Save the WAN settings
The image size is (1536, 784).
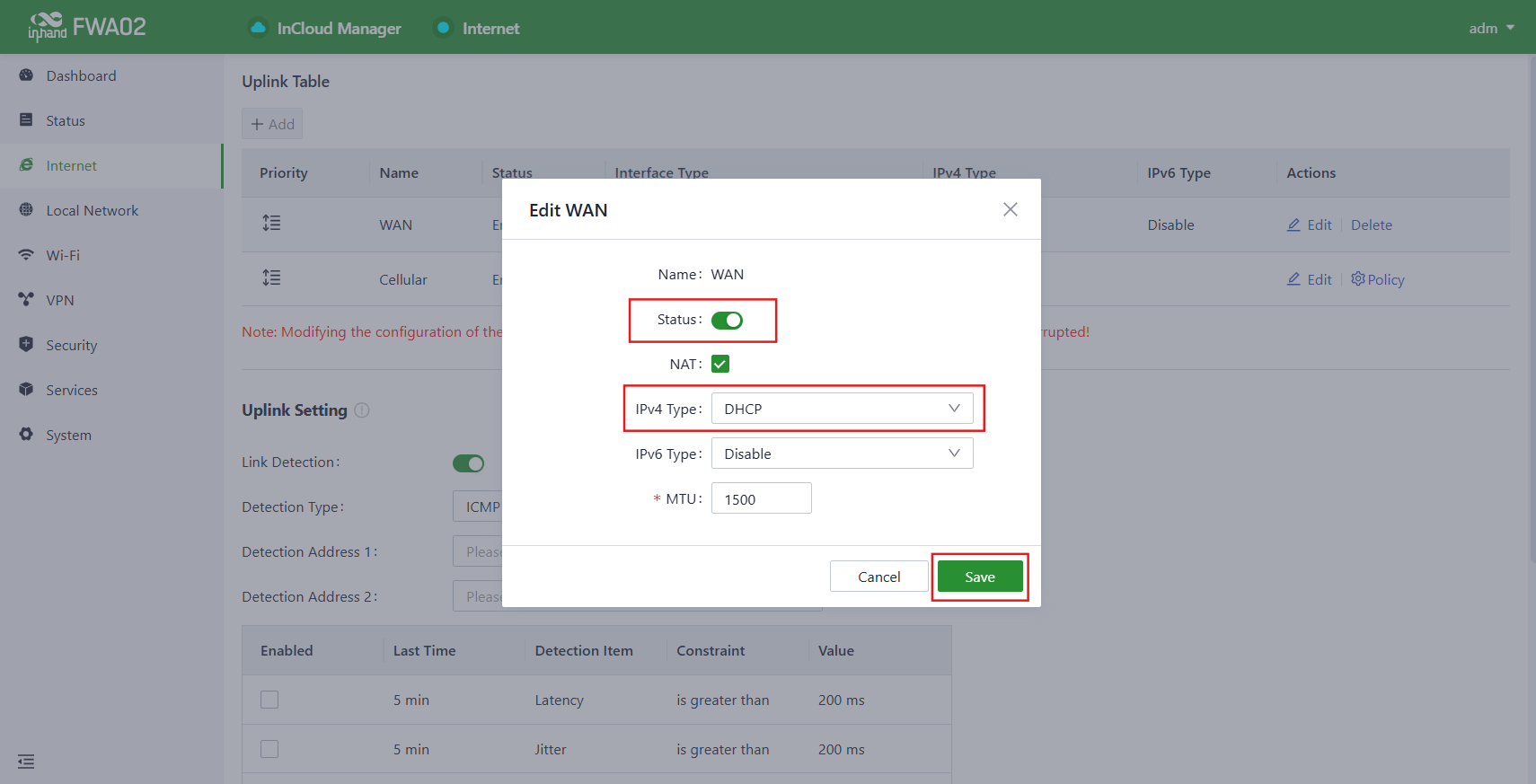980,577
